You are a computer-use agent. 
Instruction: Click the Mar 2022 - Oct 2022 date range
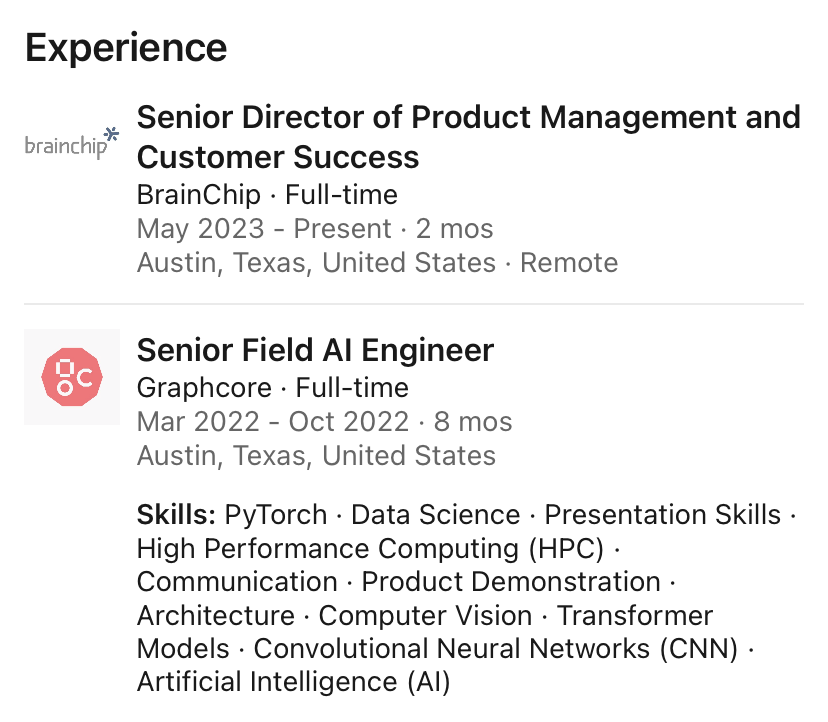273,421
